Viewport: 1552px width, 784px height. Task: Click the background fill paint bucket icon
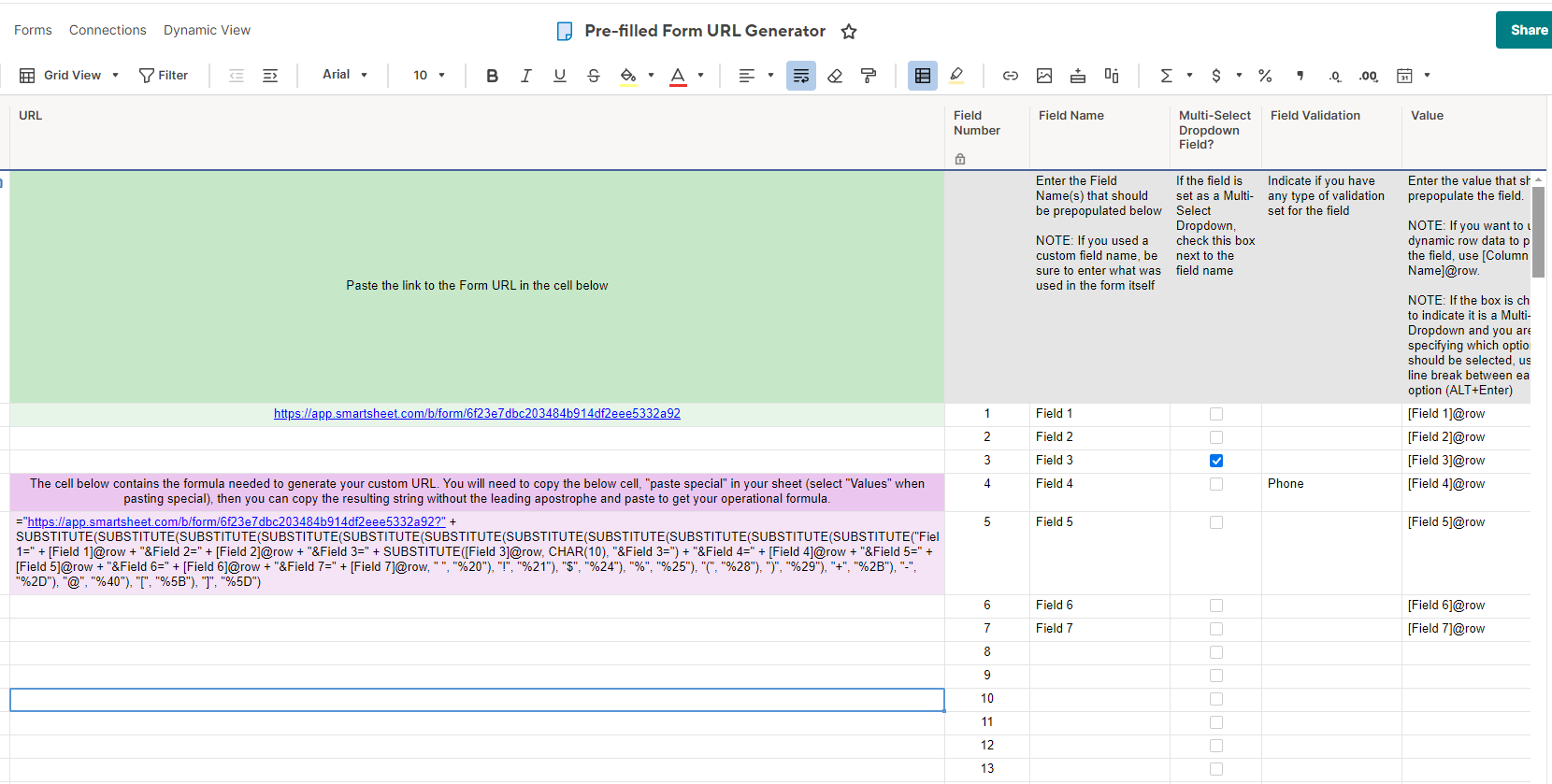[628, 76]
